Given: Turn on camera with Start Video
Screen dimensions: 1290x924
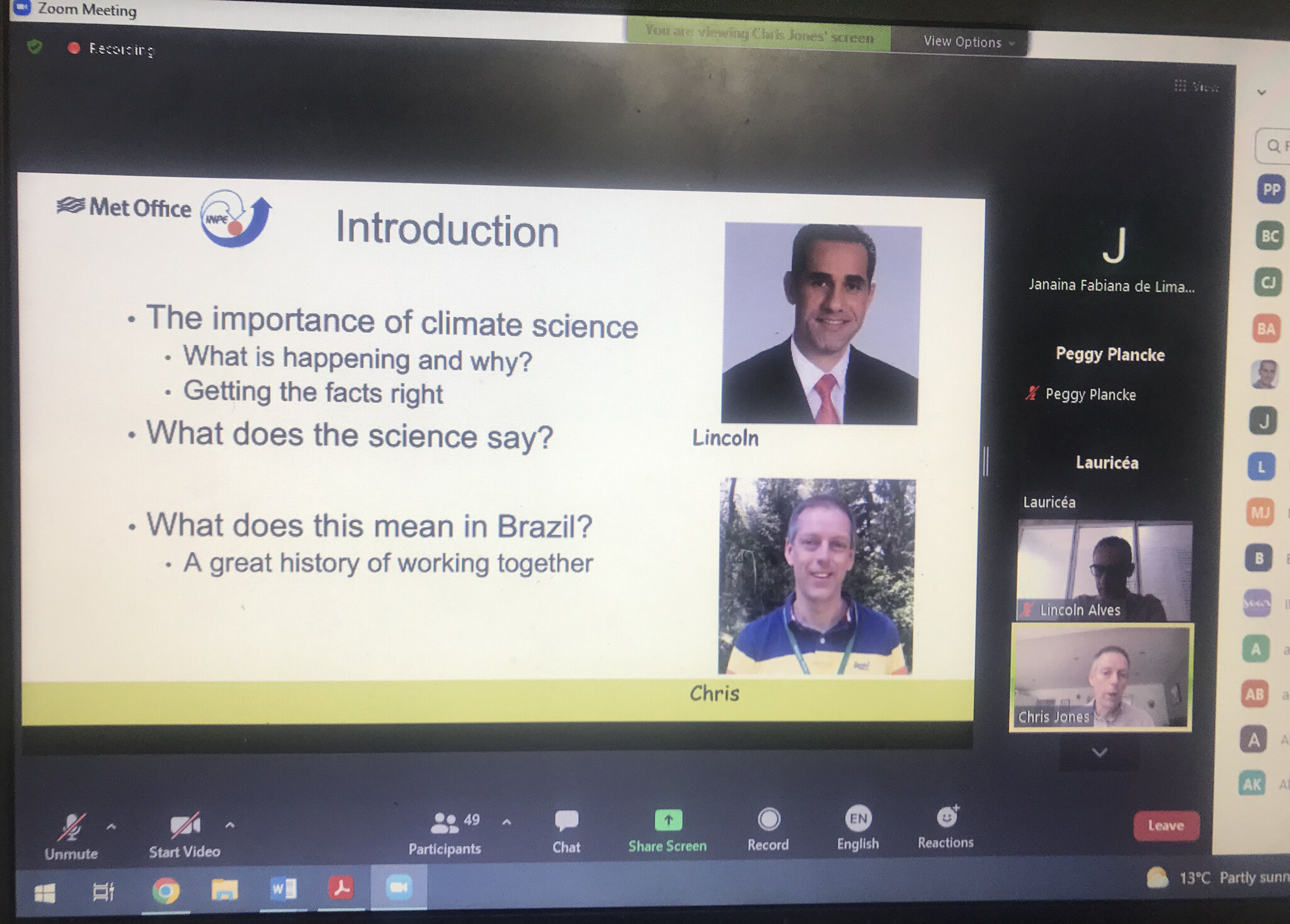Looking at the screenshot, I should [x=185, y=835].
